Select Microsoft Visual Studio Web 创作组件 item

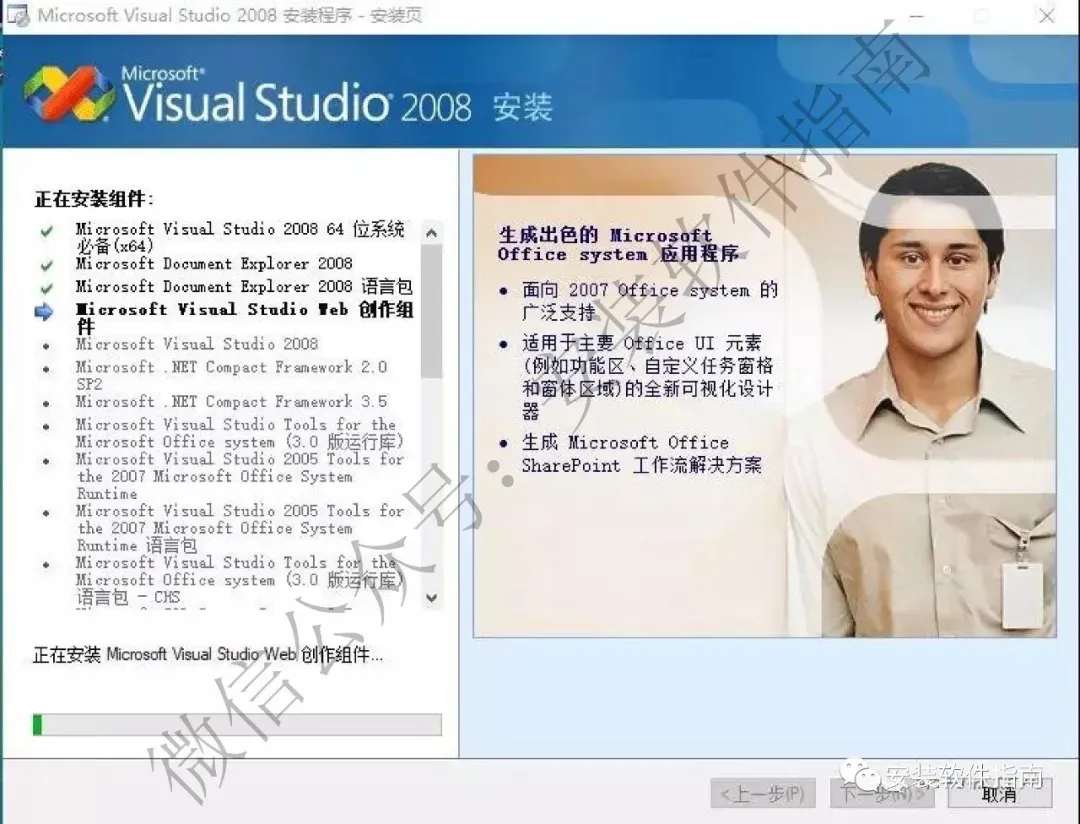point(245,318)
